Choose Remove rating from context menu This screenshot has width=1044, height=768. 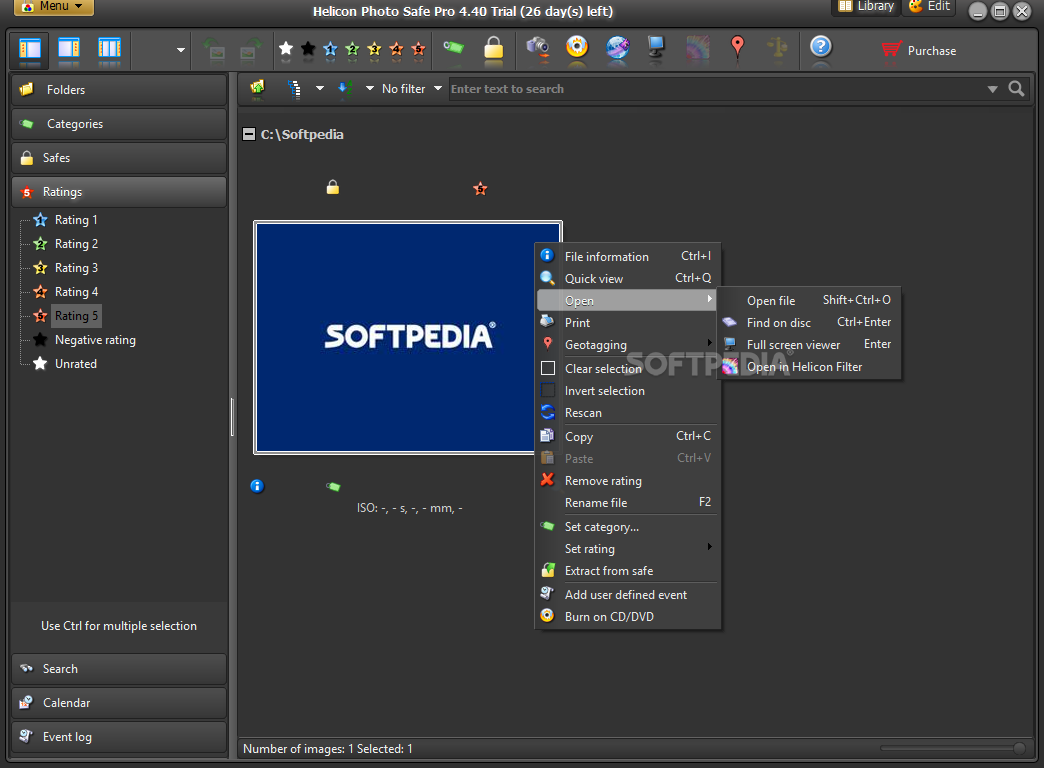[x=627, y=481]
